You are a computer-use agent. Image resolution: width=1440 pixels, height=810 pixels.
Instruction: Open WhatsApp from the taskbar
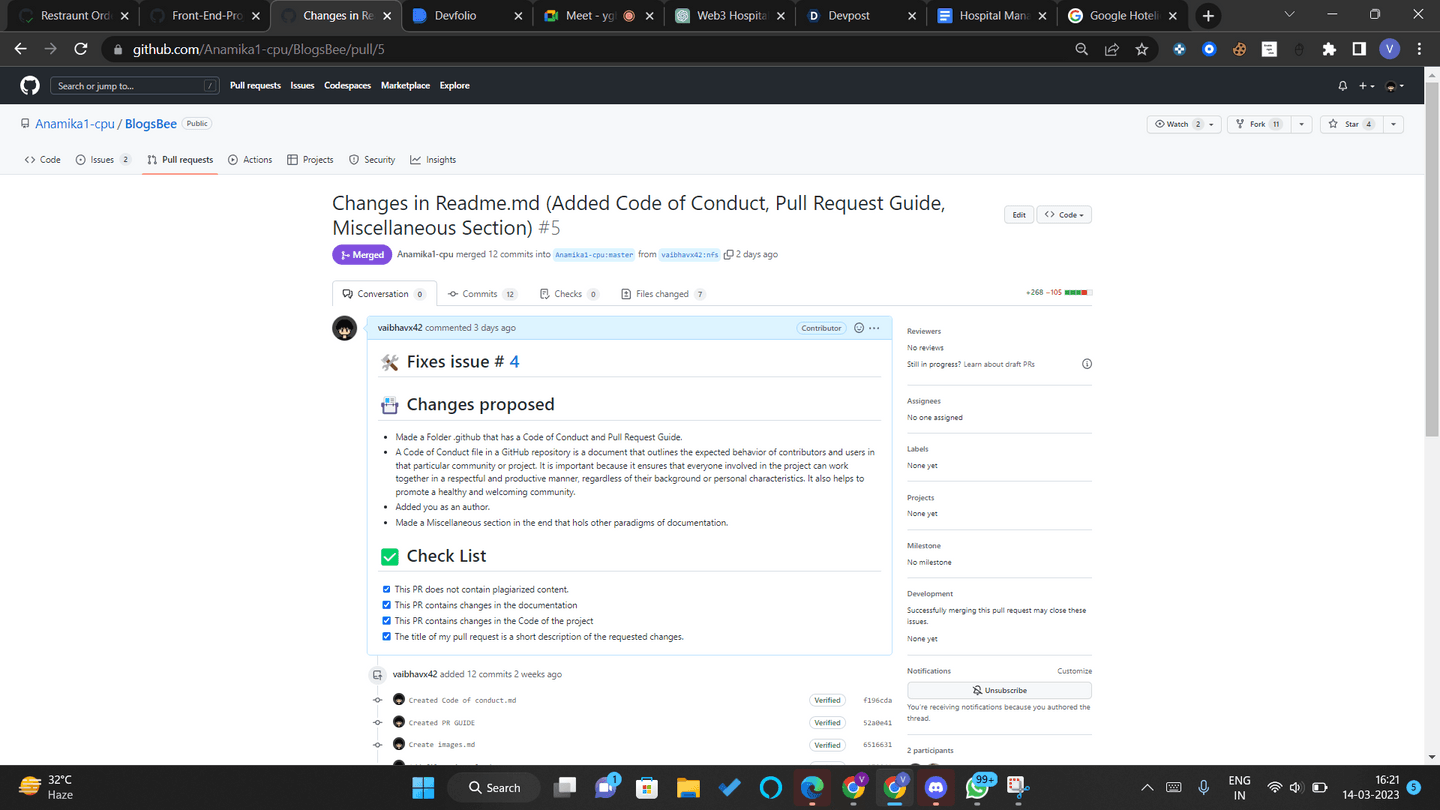(x=978, y=788)
